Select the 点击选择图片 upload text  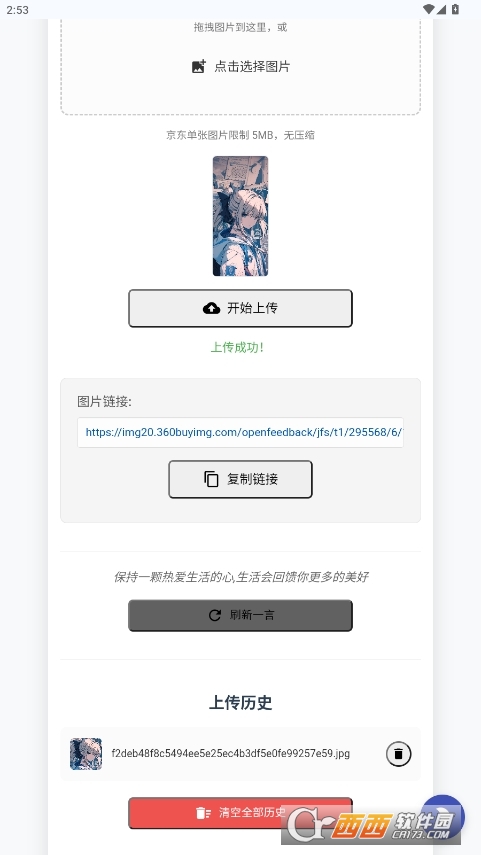click(252, 67)
